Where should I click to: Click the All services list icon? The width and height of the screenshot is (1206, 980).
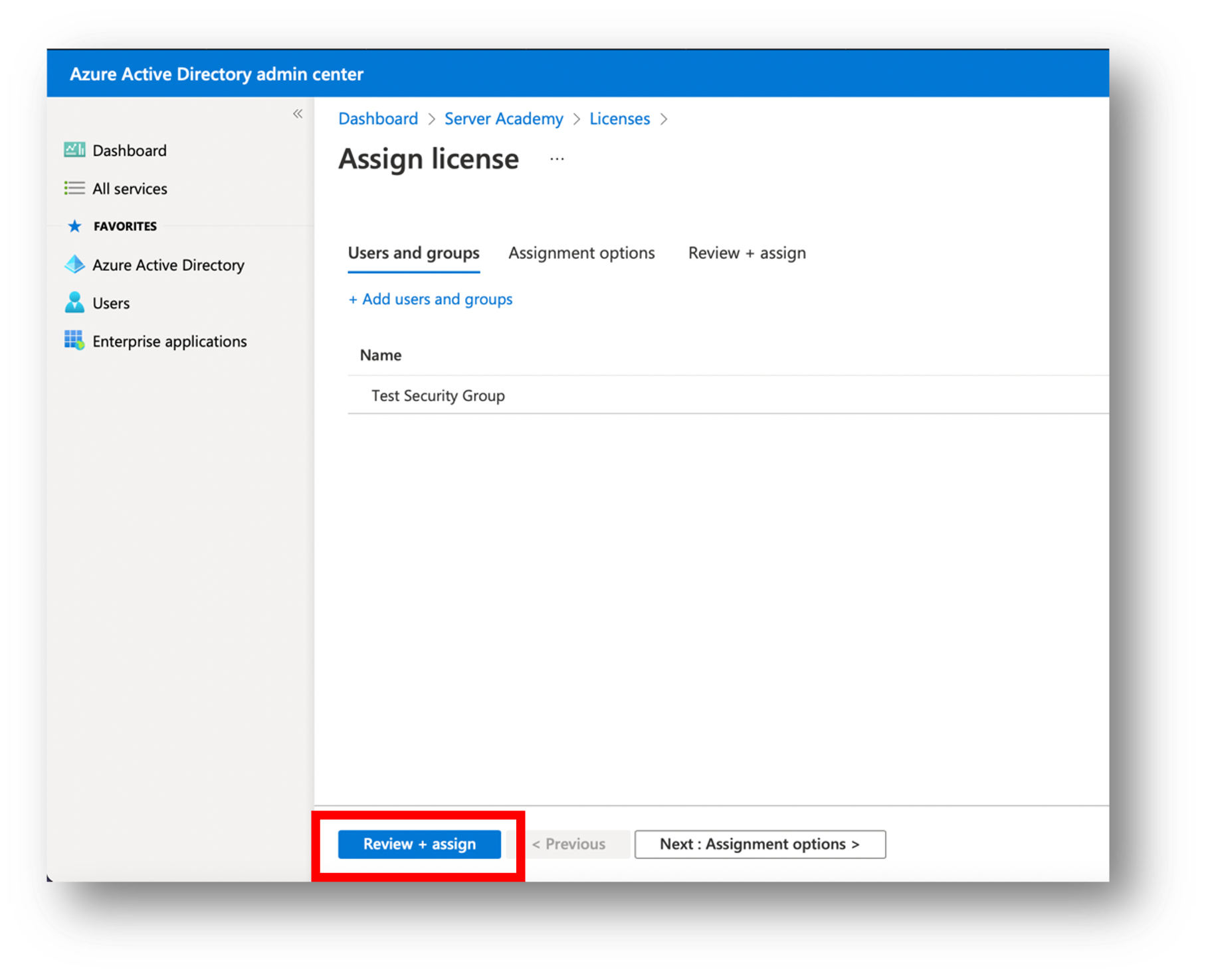[74, 189]
